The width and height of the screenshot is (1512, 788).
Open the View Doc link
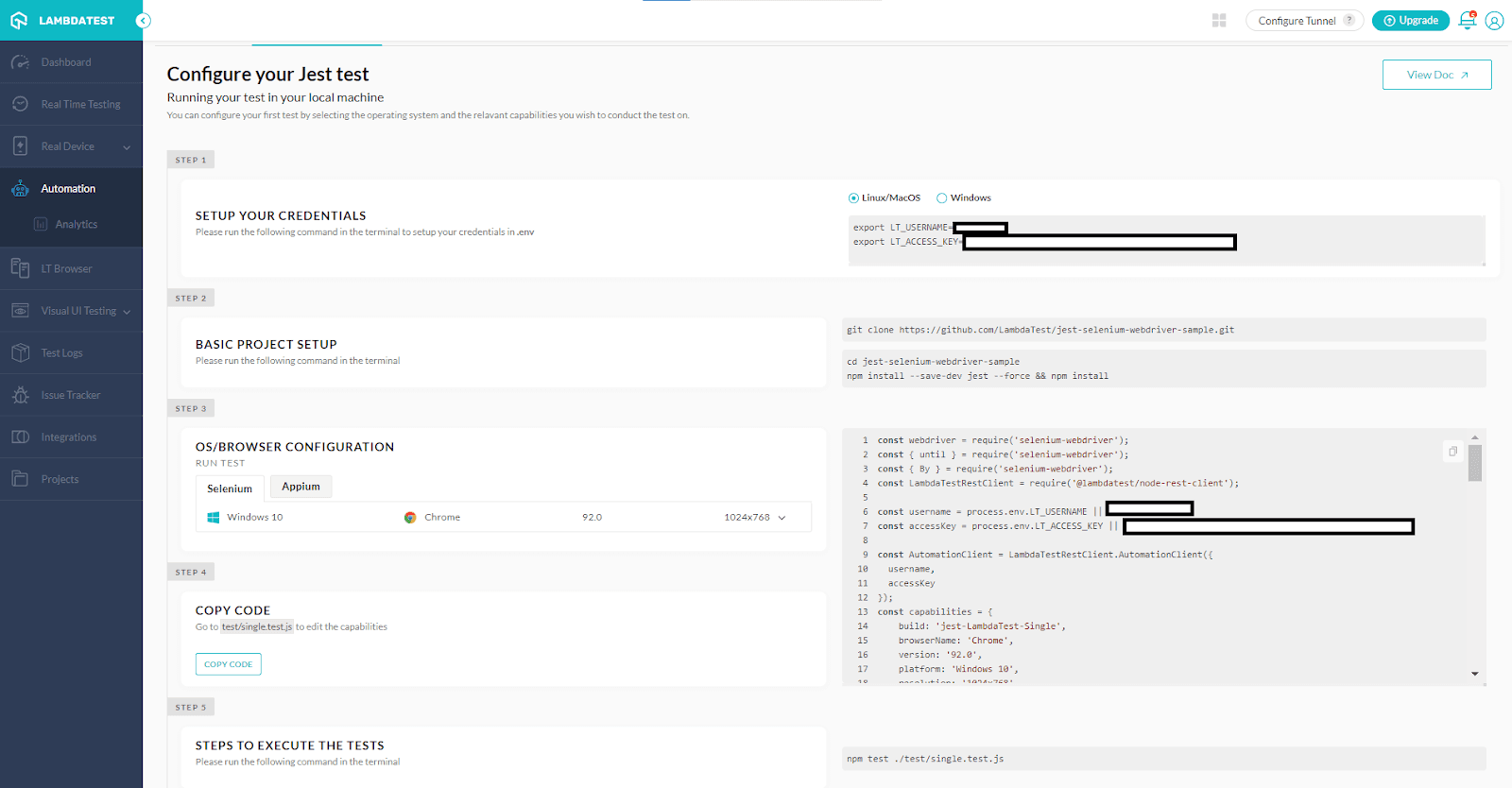1436,75
